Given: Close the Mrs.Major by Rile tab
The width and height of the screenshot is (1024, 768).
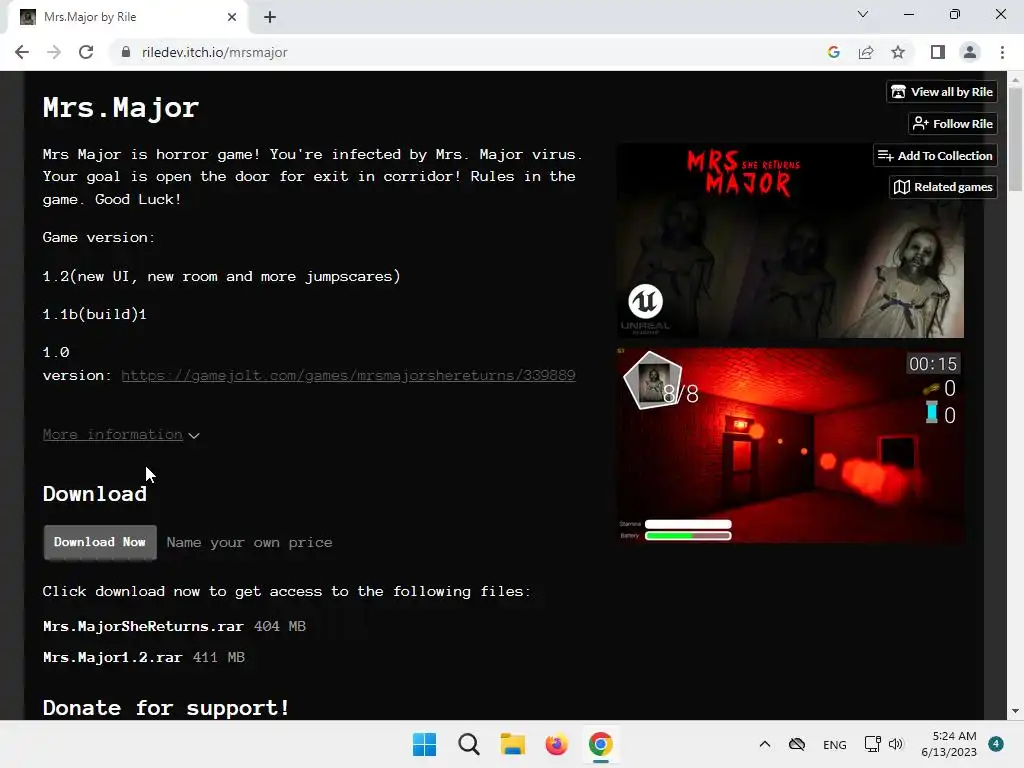Looking at the screenshot, I should pos(232,17).
